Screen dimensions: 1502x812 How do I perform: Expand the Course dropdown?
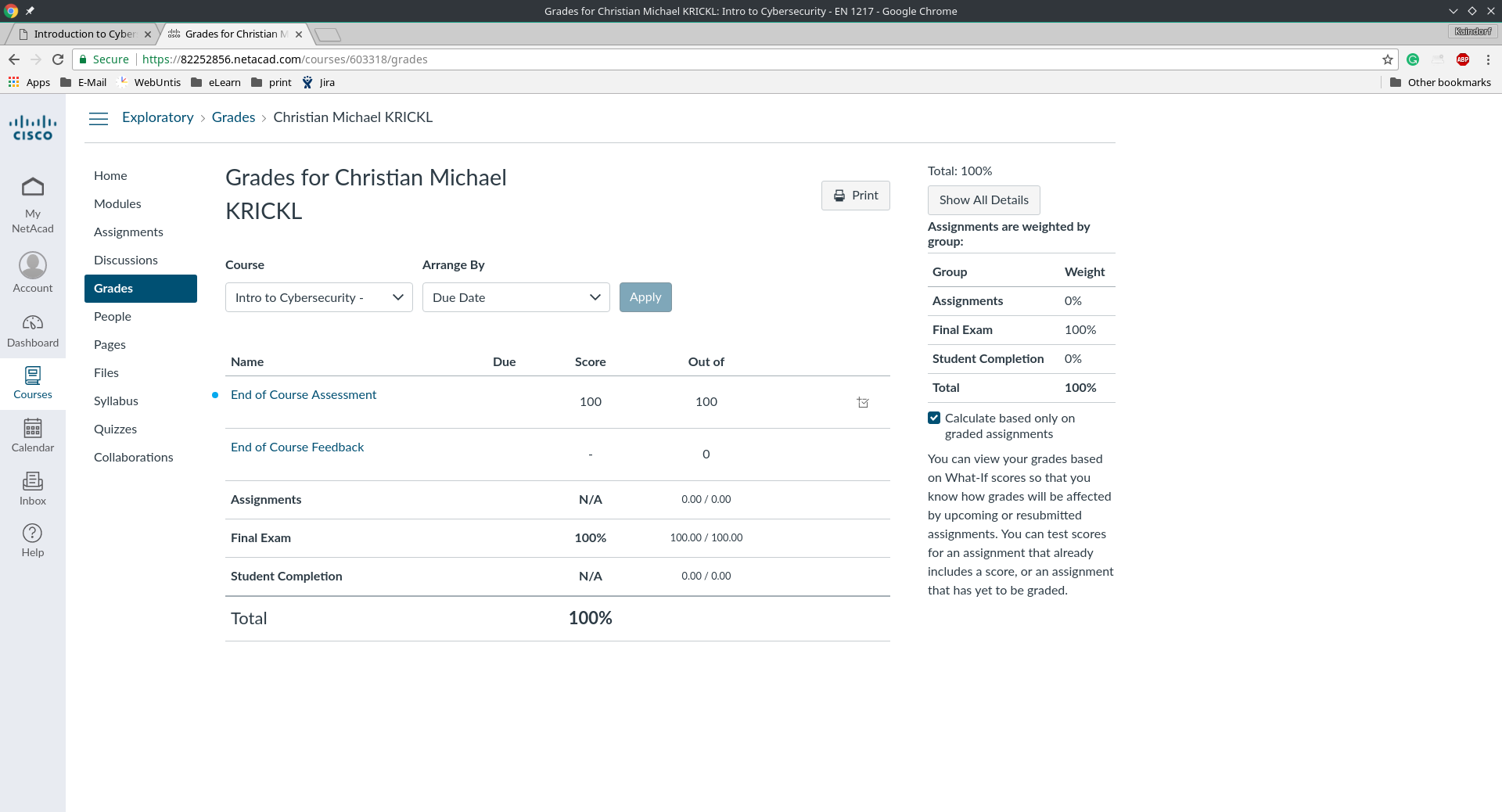point(318,297)
